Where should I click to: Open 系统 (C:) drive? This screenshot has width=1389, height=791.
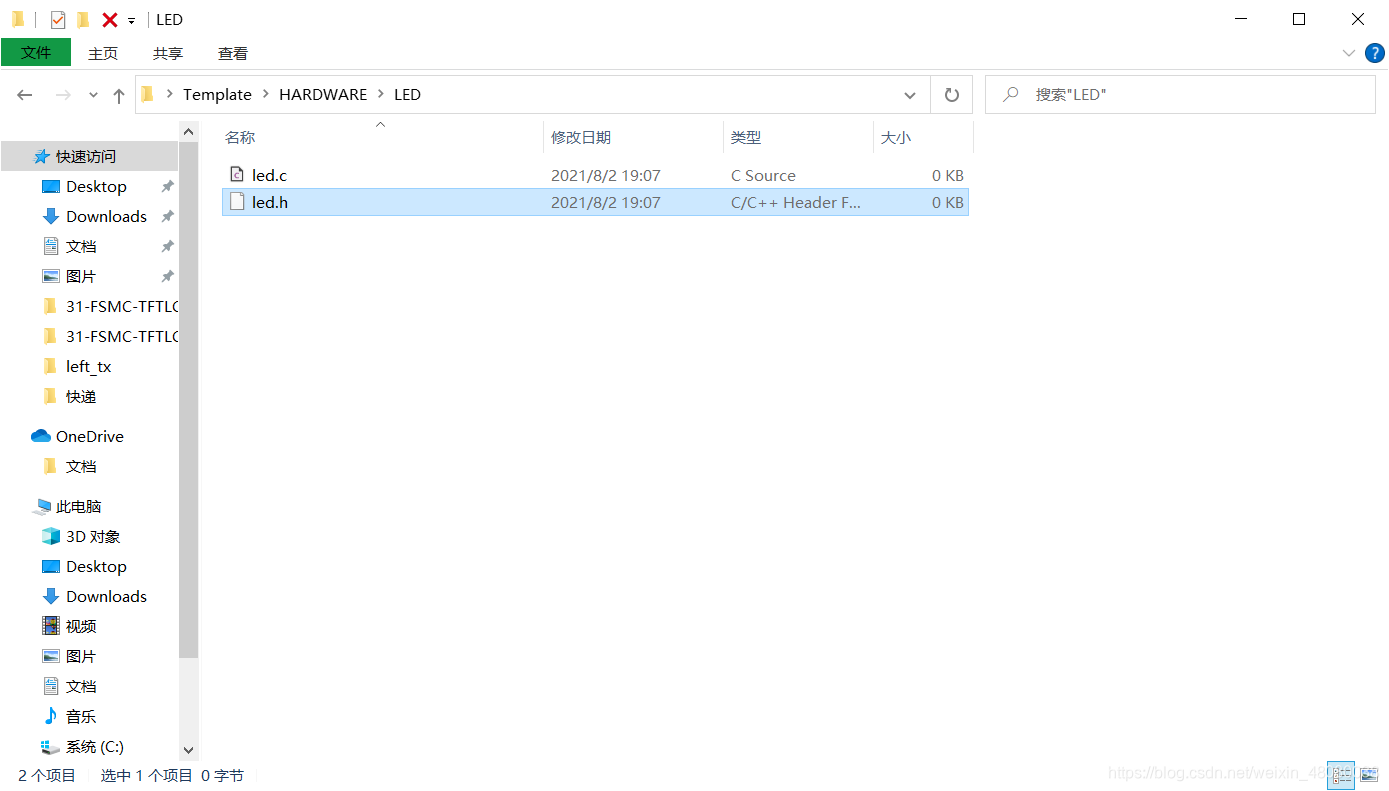[95, 747]
